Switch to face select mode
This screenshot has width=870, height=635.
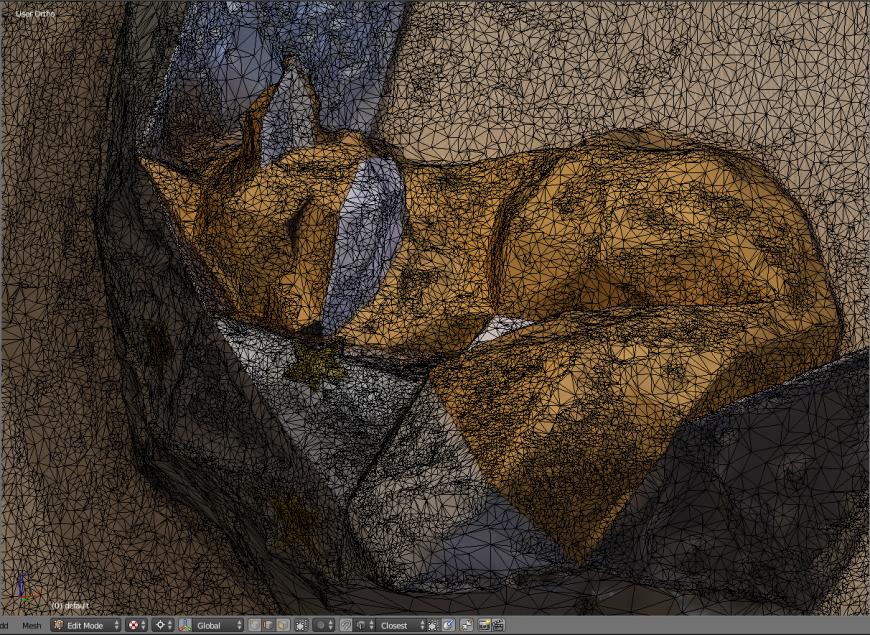click(283, 626)
